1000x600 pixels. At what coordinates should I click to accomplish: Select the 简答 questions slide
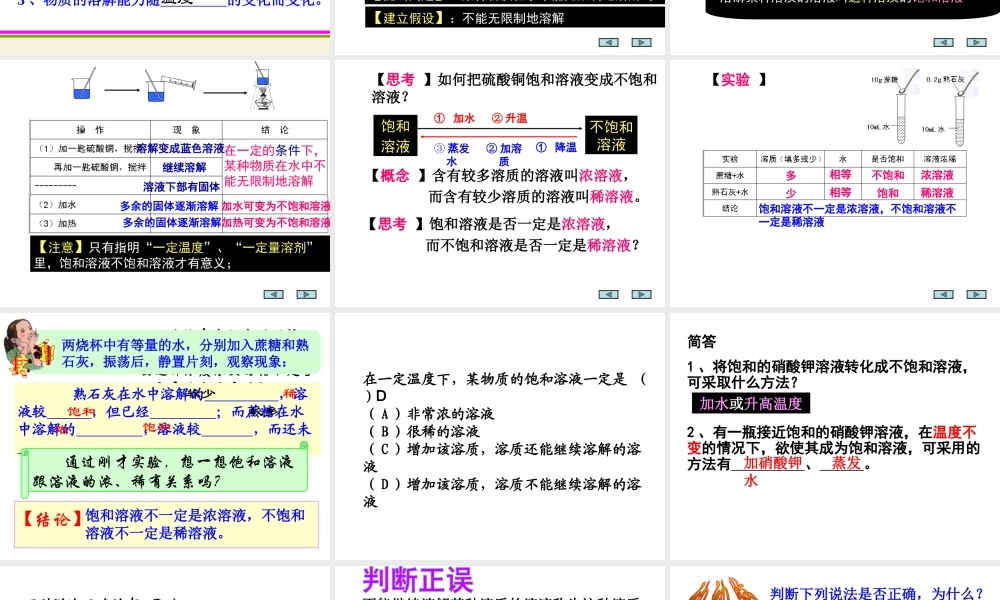(x=835, y=436)
